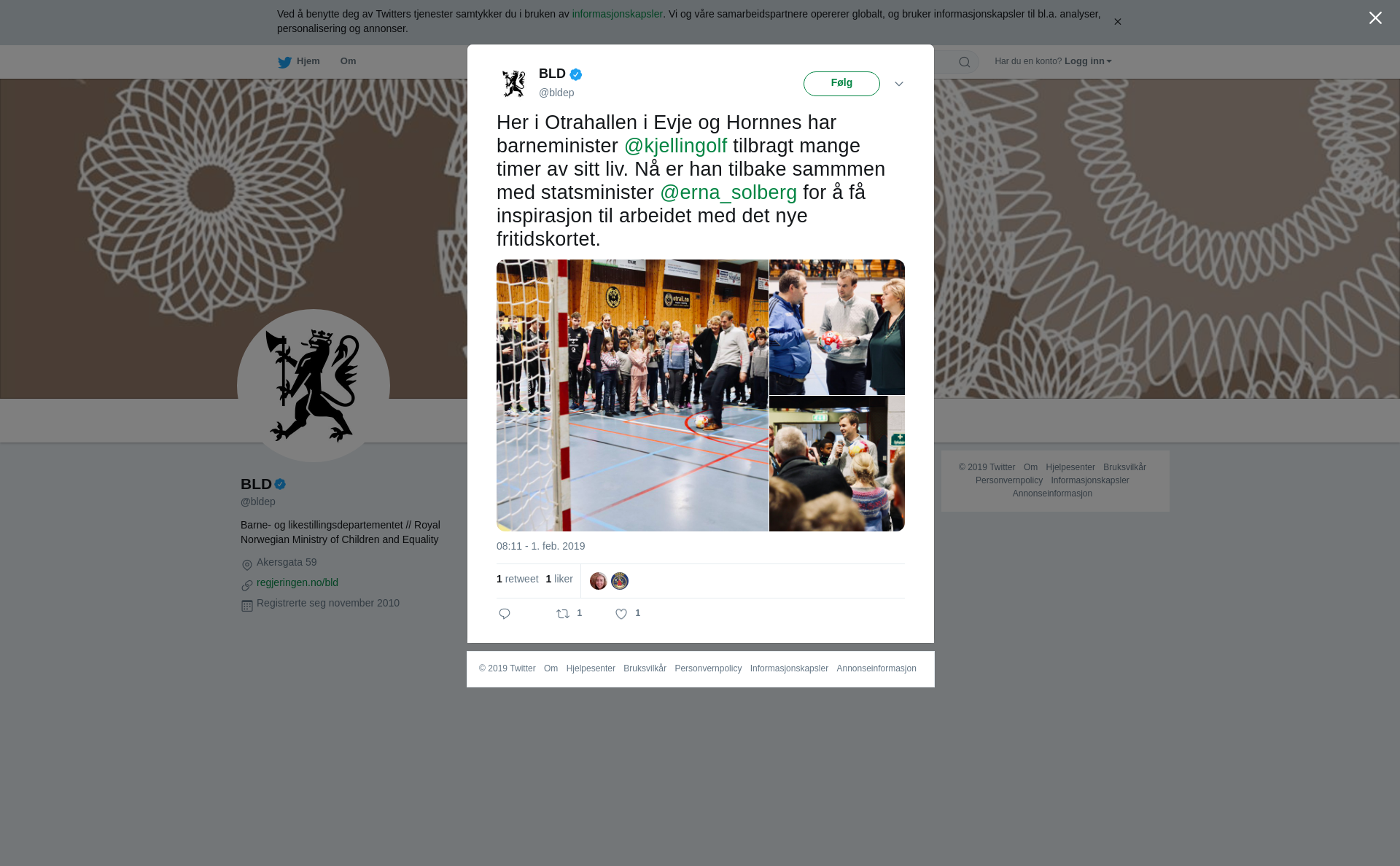Click the search magnifier icon
1400x866 pixels.
coord(965,62)
